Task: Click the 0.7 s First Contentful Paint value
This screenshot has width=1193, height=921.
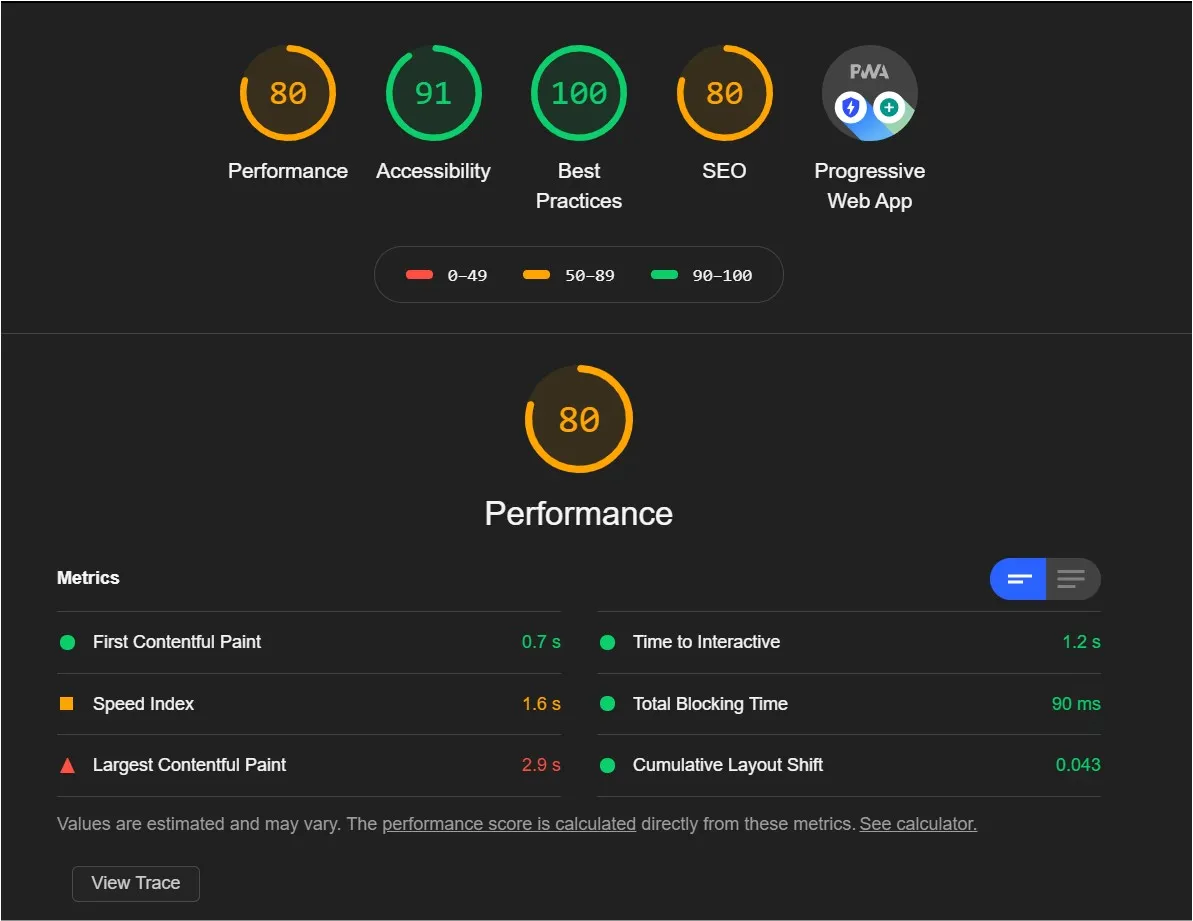Action: (x=541, y=642)
